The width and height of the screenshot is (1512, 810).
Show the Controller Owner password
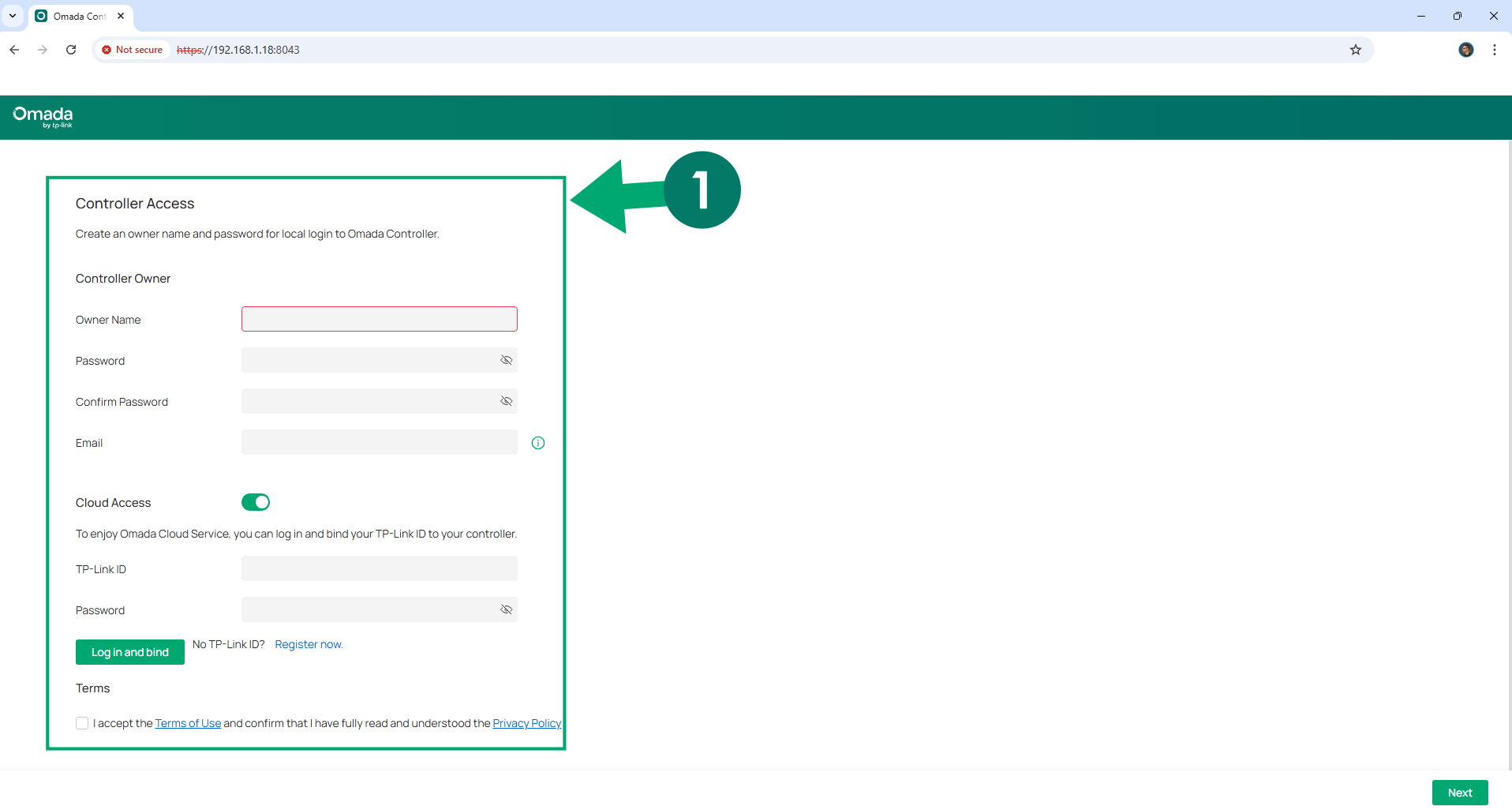506,360
